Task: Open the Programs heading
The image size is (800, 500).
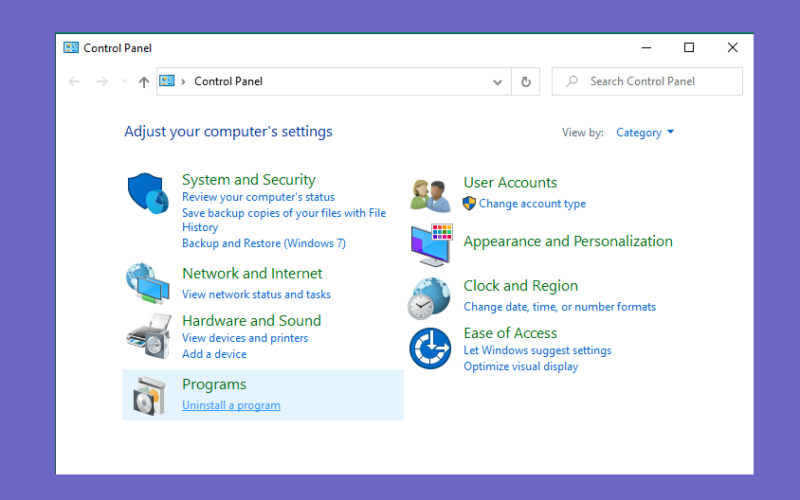Action: [214, 384]
